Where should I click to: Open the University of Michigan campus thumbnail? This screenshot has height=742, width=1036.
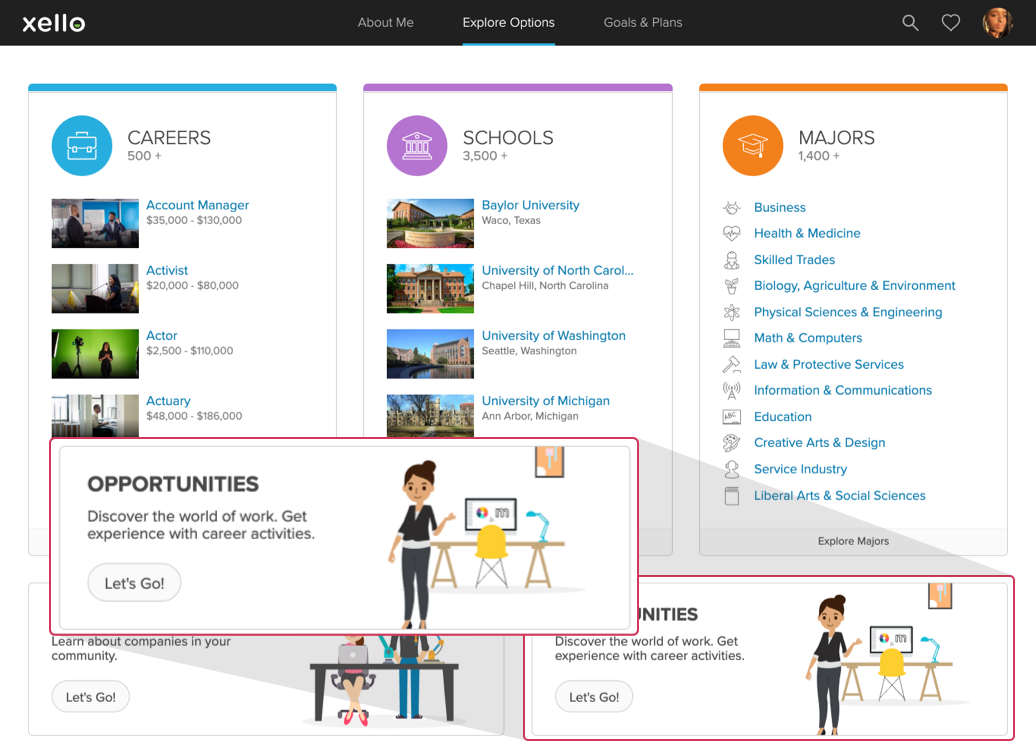(430, 416)
